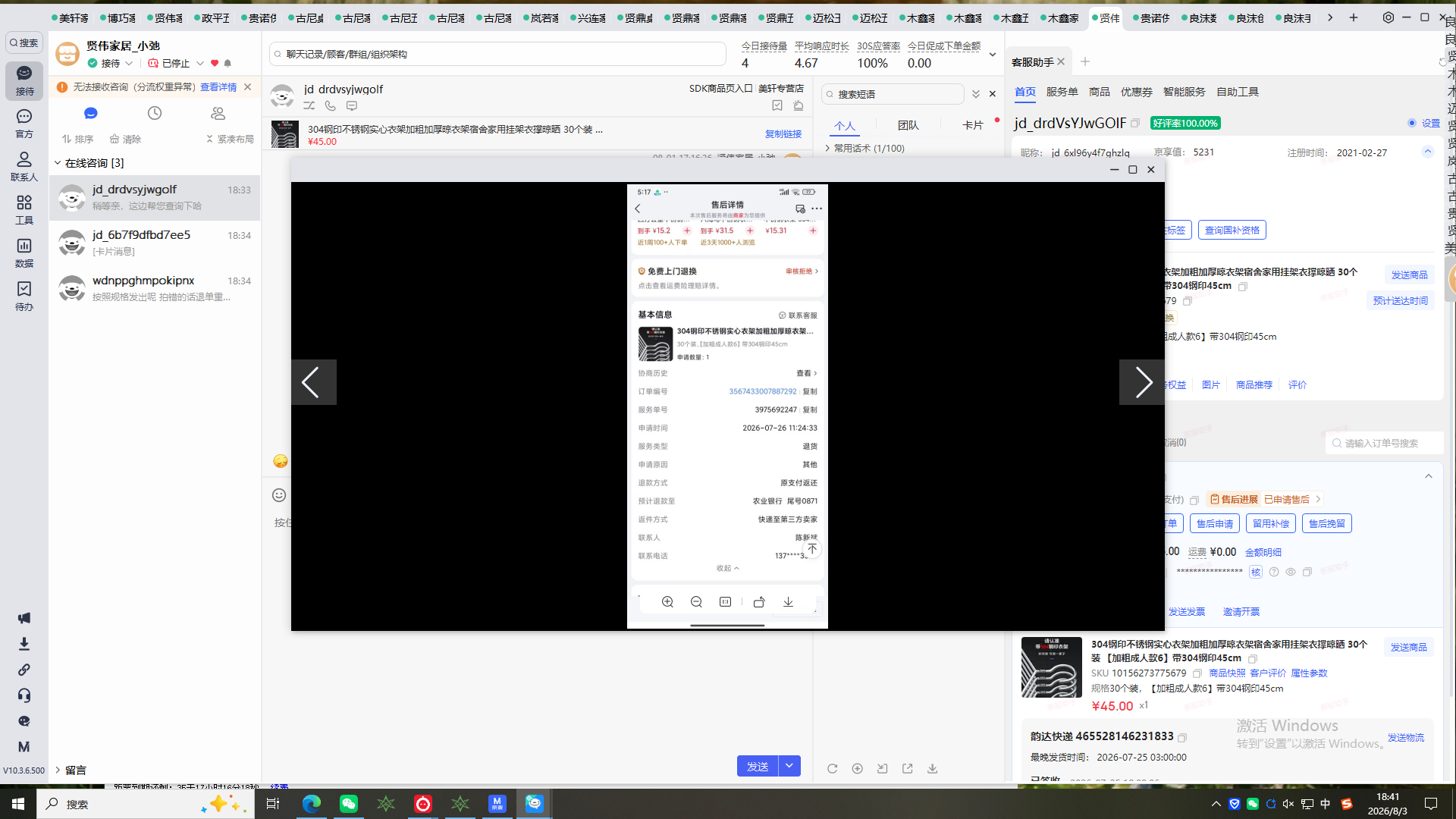This screenshot has width=1456, height=819.
Task: Switch to the 自助工具 tab
Action: (1238, 92)
